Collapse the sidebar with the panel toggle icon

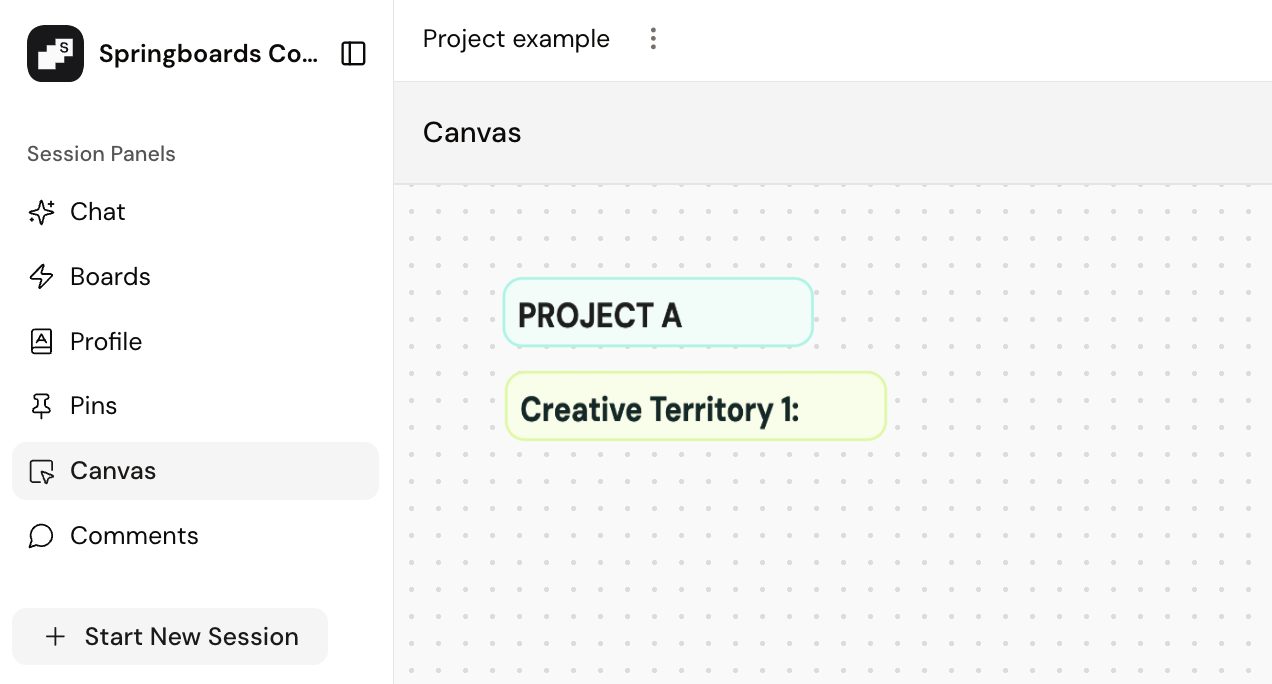coord(353,53)
